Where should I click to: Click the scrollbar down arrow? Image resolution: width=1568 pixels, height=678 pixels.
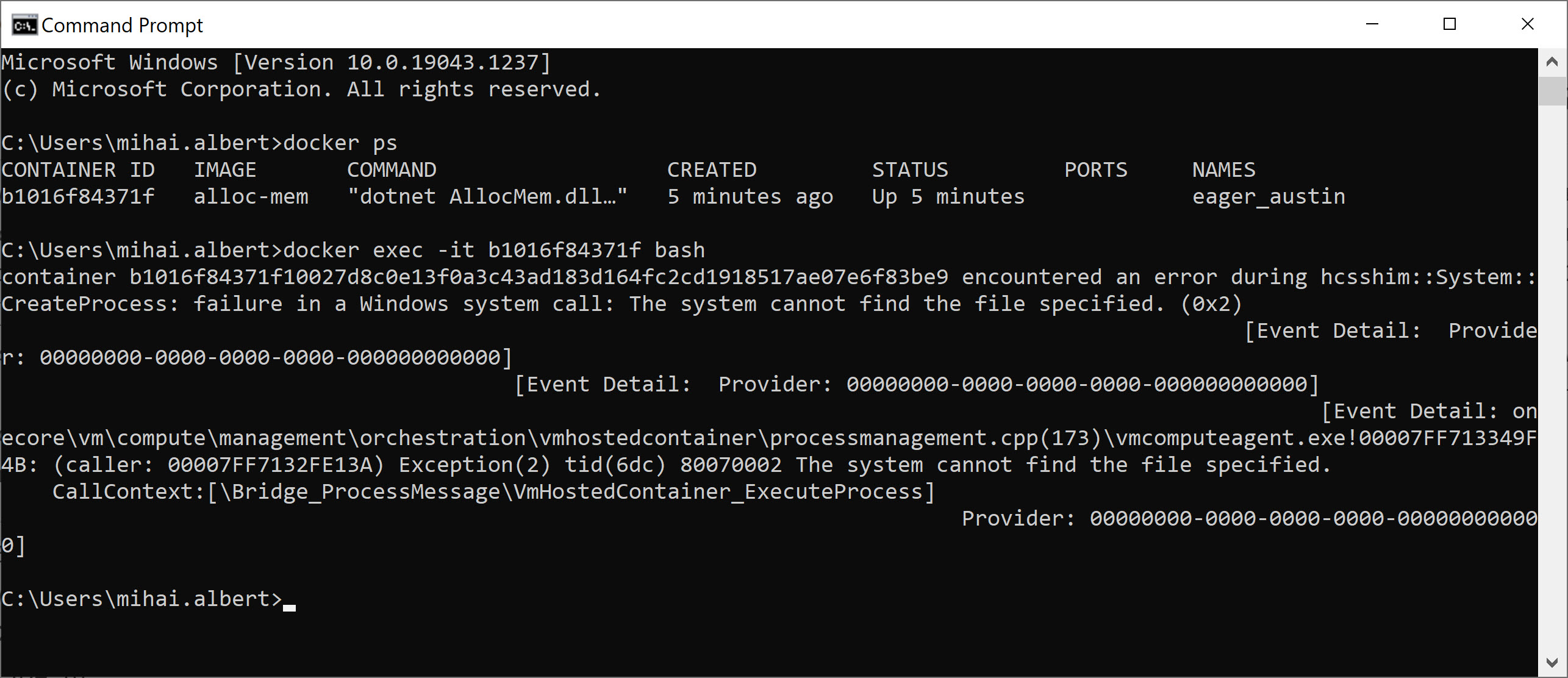click(x=1552, y=662)
